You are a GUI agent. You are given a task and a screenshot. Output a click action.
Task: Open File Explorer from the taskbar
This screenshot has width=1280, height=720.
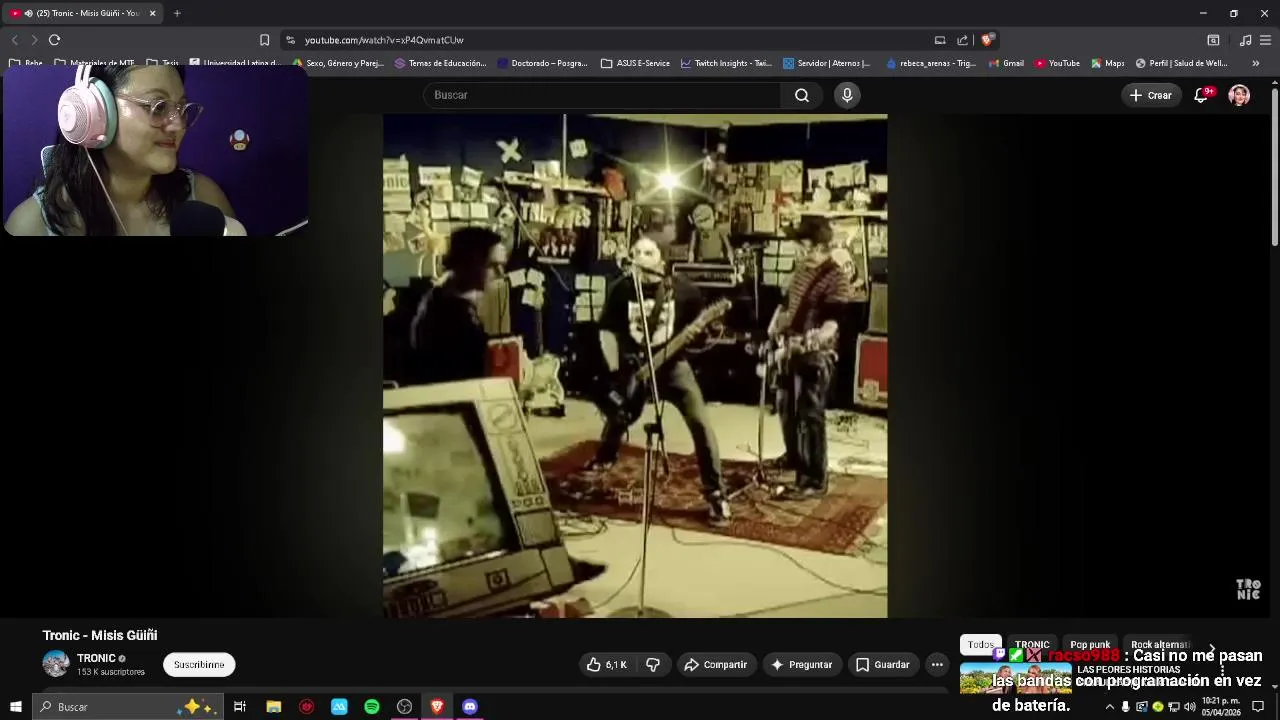coord(273,707)
